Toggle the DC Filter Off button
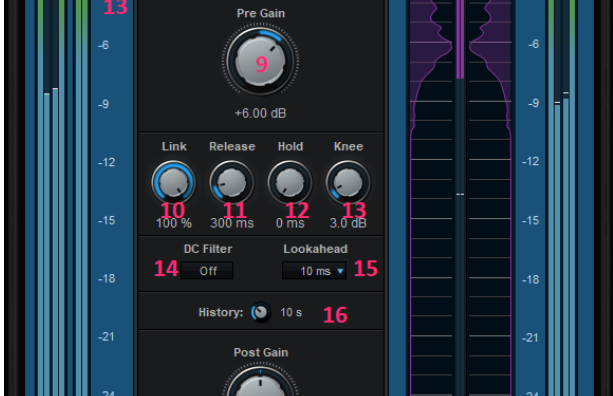This screenshot has height=396, width=613. [207, 271]
